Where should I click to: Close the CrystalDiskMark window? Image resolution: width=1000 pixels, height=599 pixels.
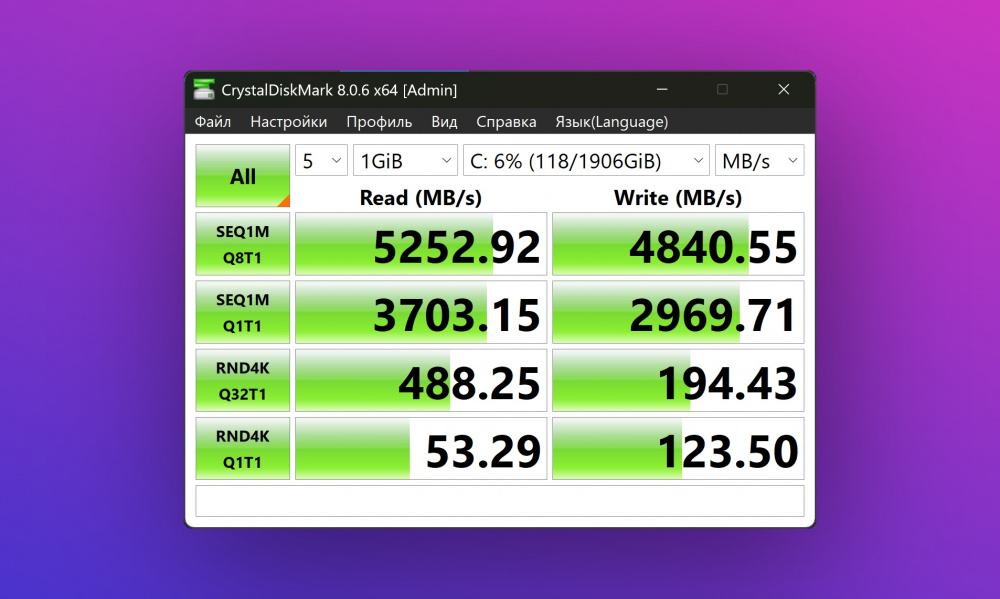pyautogui.click(x=784, y=89)
